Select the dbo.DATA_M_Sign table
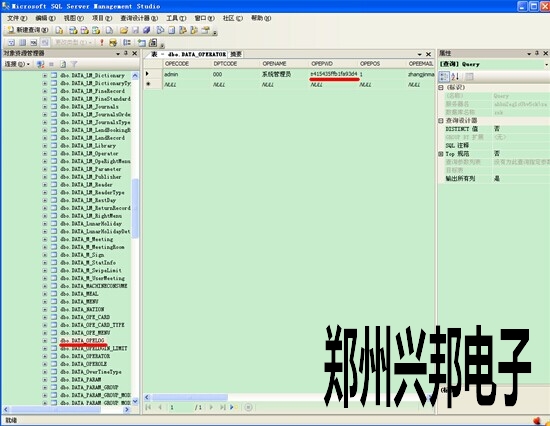Image resolution: width=550 pixels, height=426 pixels. coord(82,255)
